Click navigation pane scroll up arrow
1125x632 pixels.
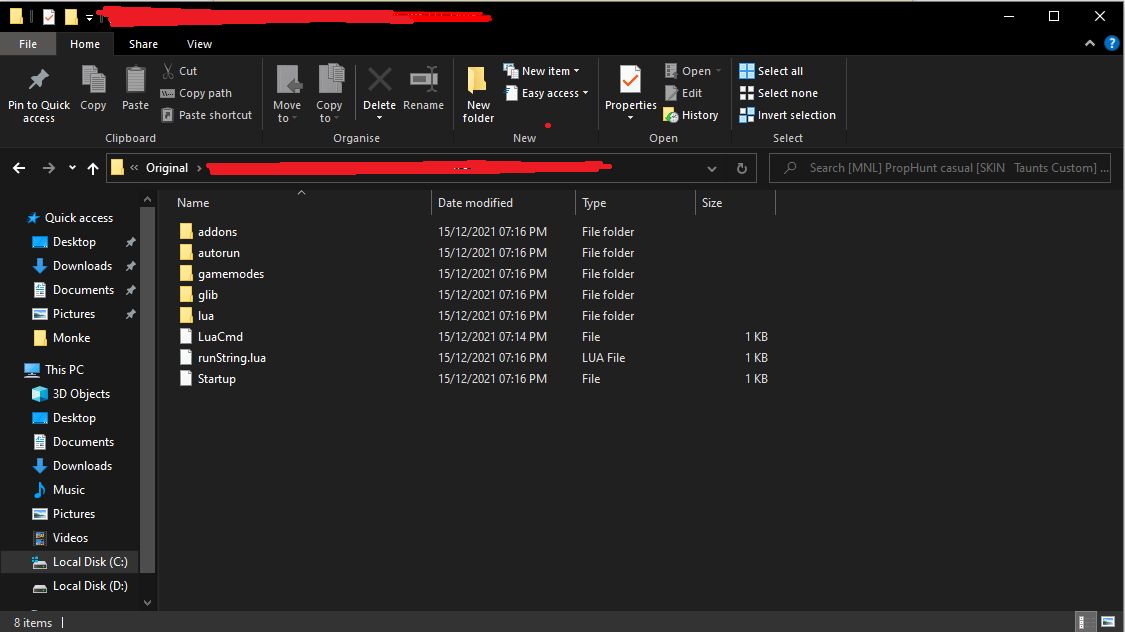147,199
